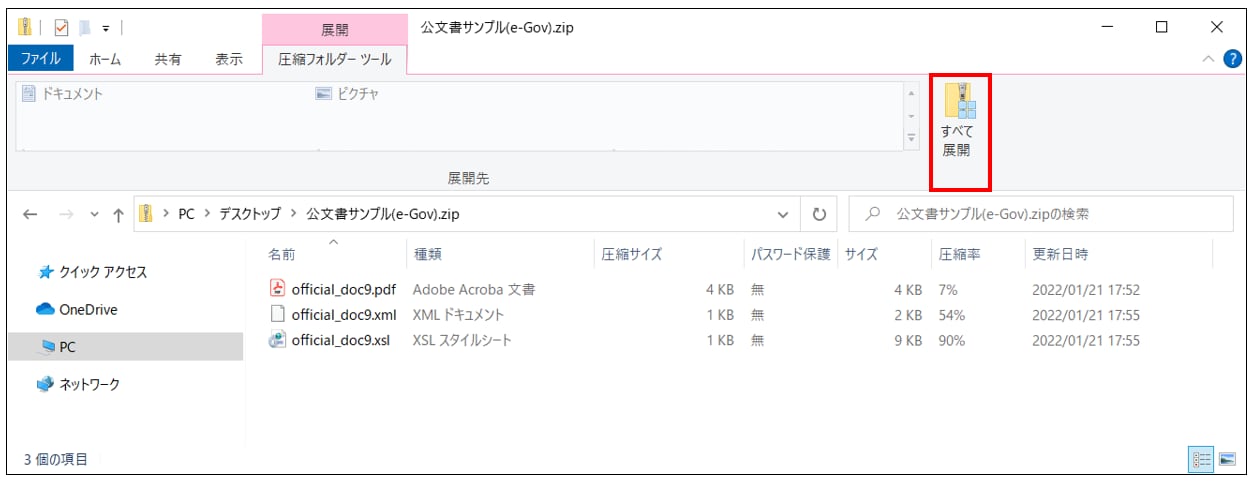
Task: Open the ファイル menu
Action: pos(41,59)
